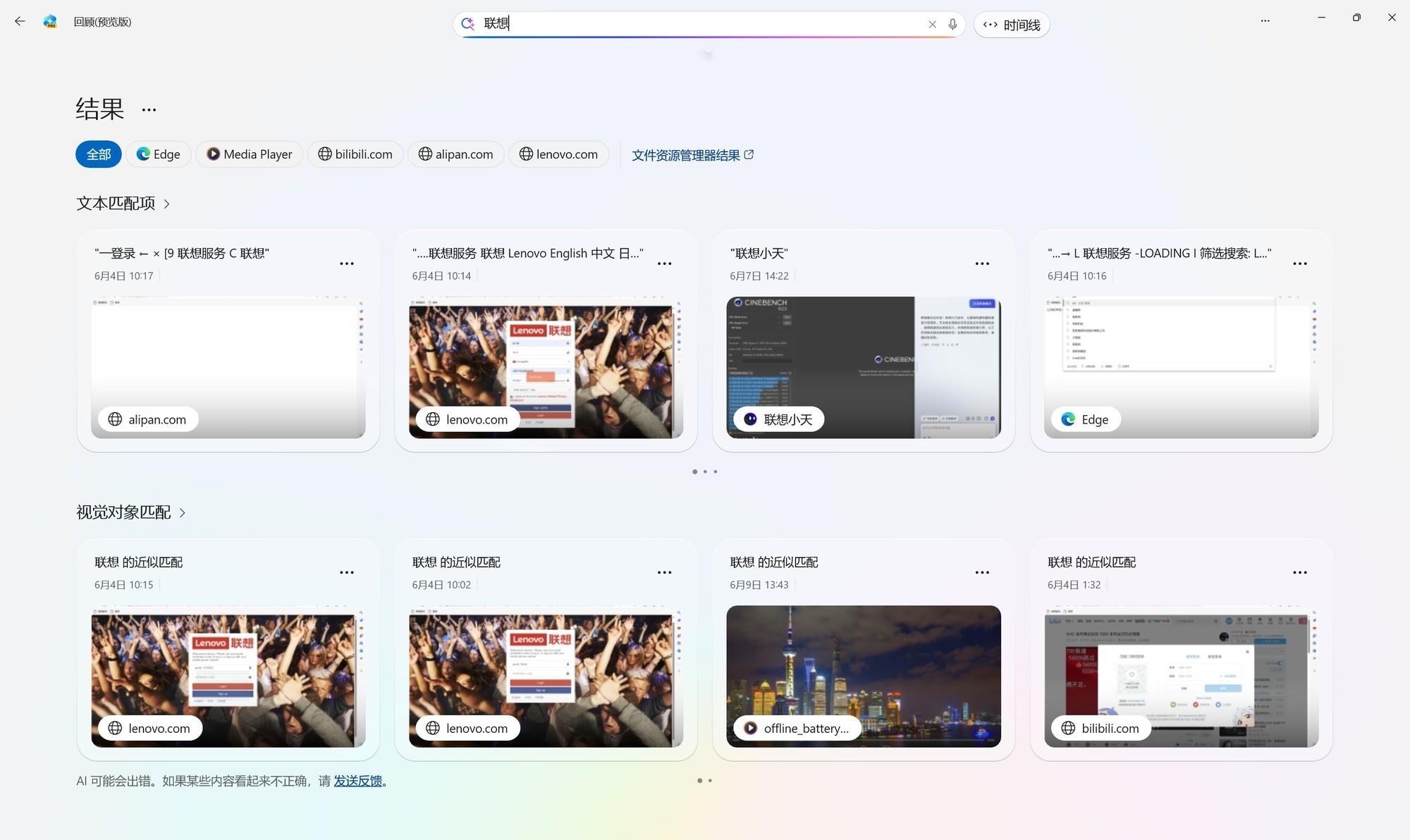Click the 联想小天 app badge
Image resolution: width=1410 pixels, height=840 pixels.
pyautogui.click(x=779, y=419)
